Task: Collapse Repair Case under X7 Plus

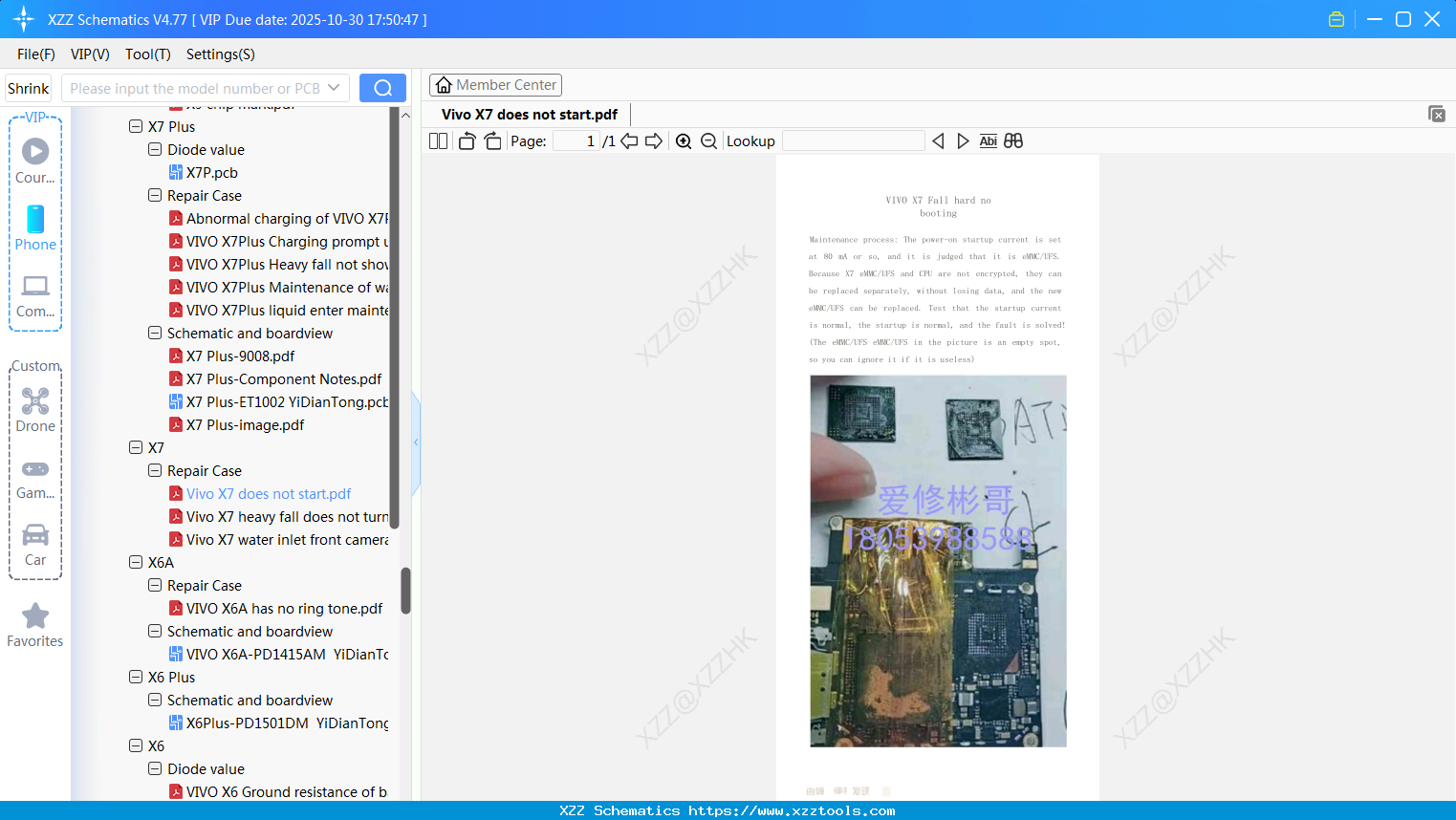Action: pyautogui.click(x=155, y=195)
